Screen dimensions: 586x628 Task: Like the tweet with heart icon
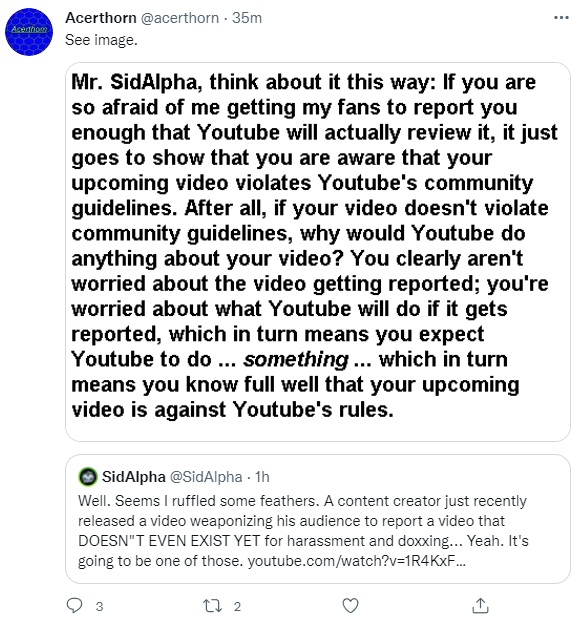[x=350, y=606]
